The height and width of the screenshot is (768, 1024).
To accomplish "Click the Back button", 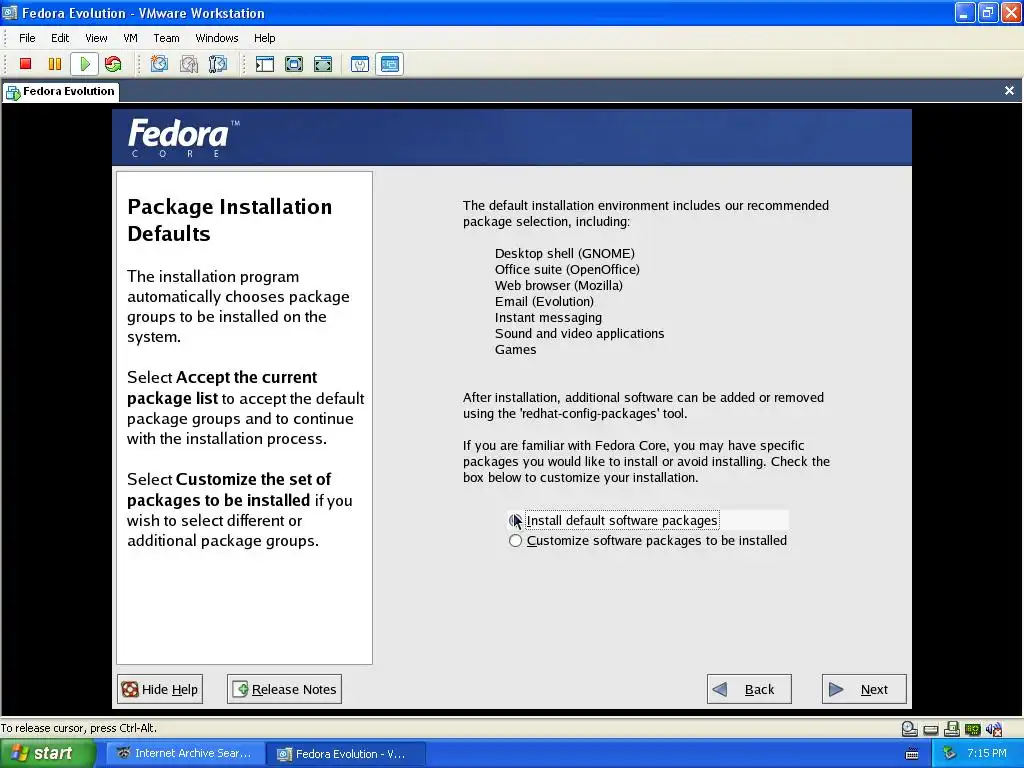I will (x=749, y=689).
